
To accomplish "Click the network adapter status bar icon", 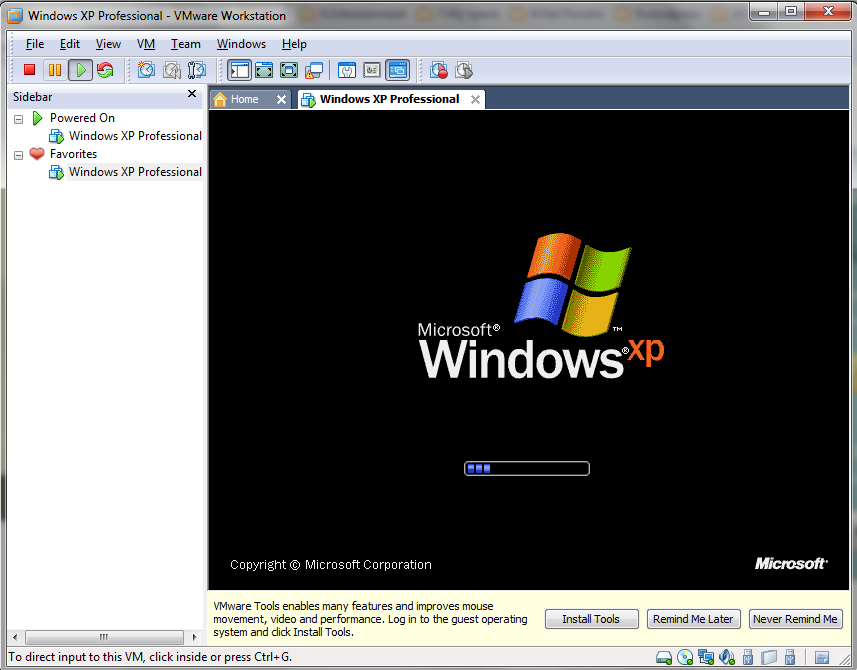I will 706,657.
